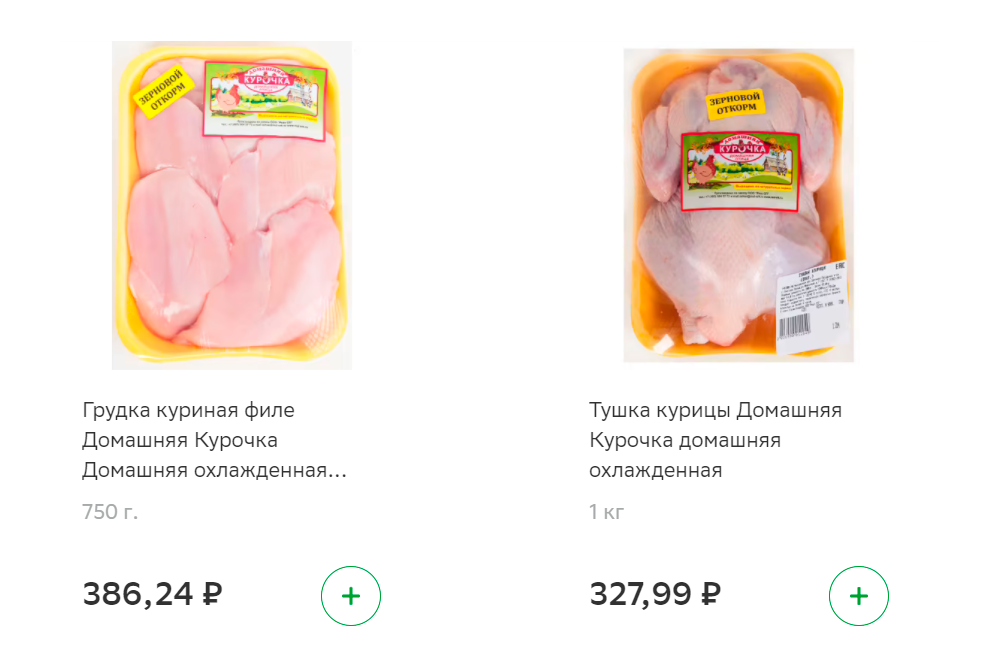Open the chicken breast fillet product photo
The width and height of the screenshot is (1000, 664).
(232, 205)
